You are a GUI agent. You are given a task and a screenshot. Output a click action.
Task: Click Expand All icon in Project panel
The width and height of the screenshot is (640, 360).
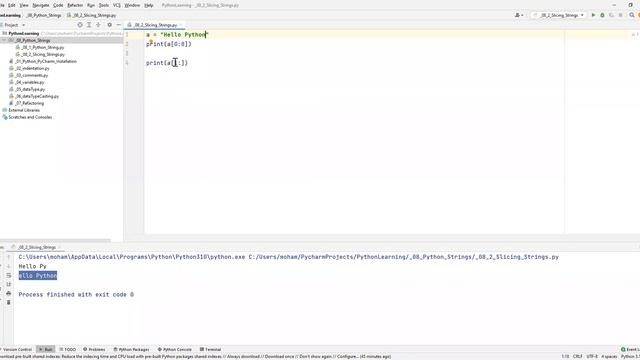click(x=89, y=25)
